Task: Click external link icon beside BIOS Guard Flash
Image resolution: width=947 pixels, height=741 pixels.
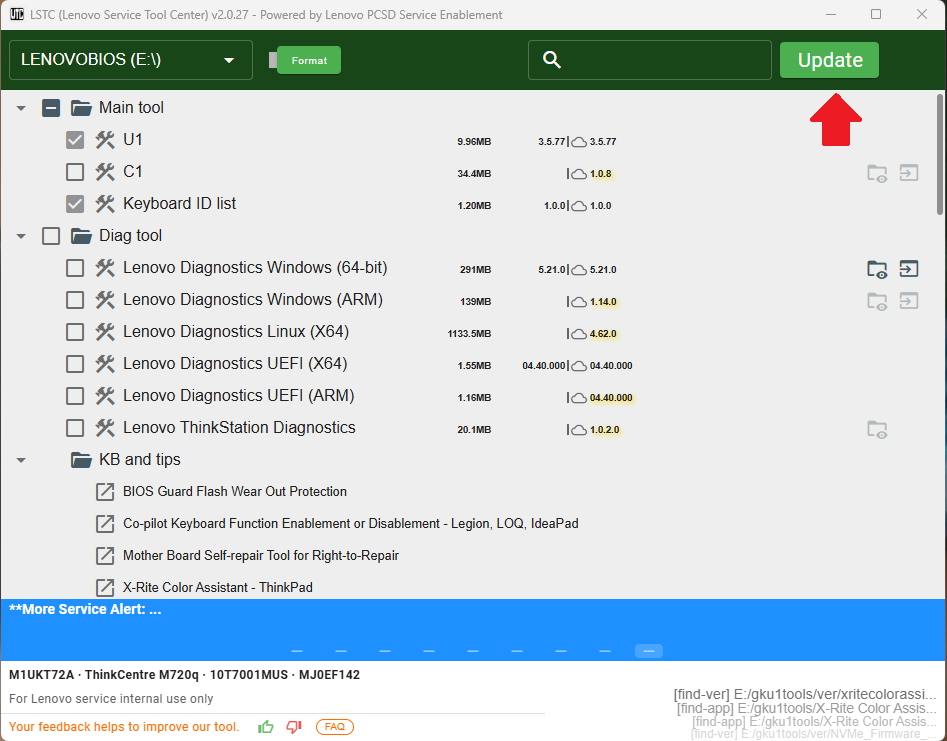Action: pyautogui.click(x=105, y=492)
